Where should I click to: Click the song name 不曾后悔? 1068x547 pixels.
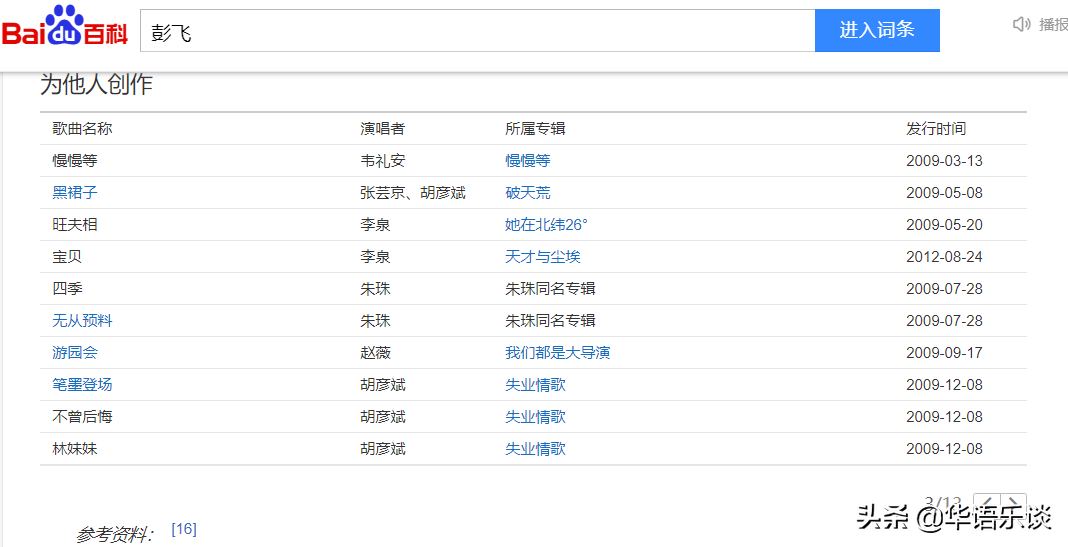pyautogui.click(x=82, y=417)
